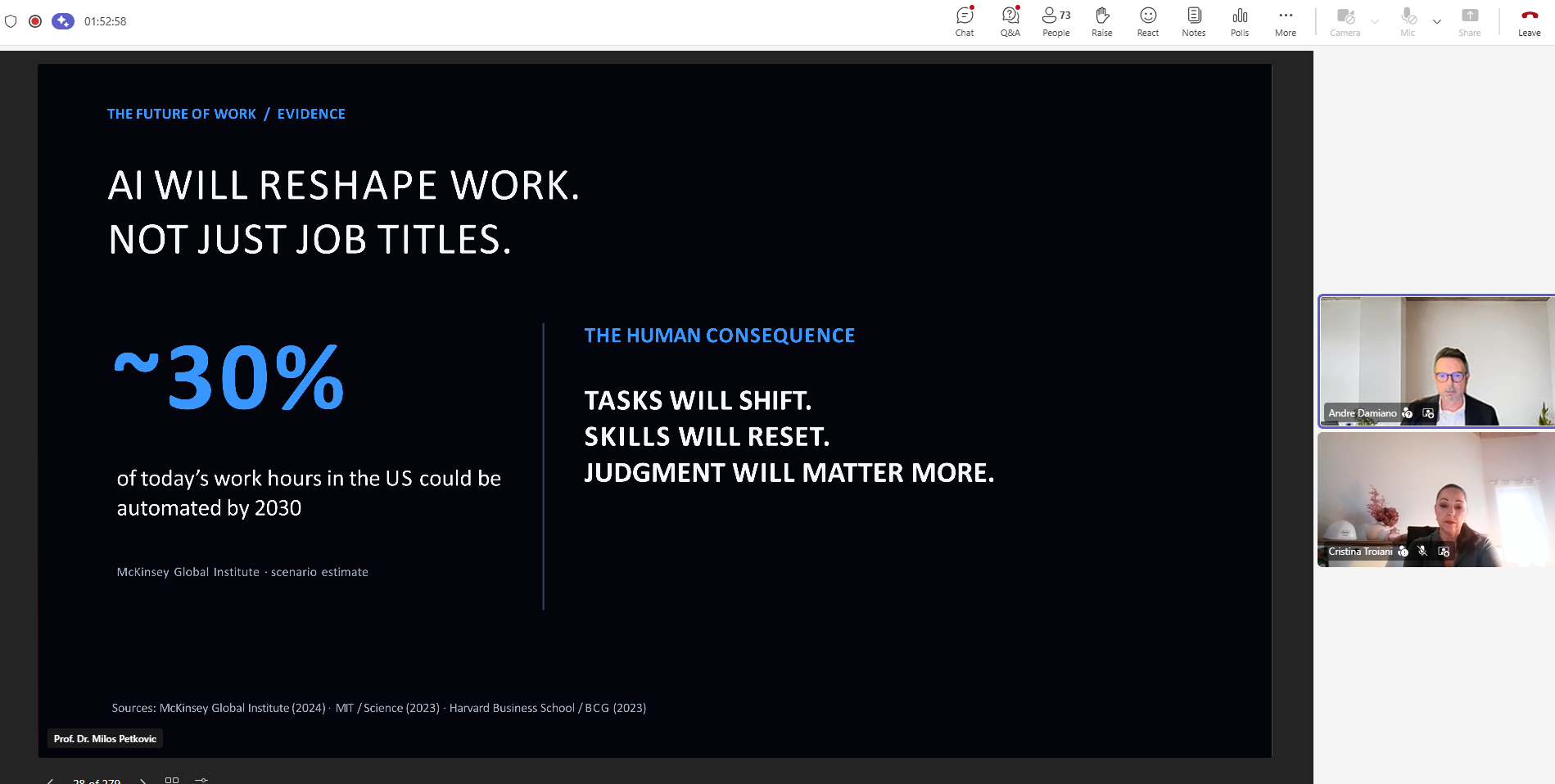Click 'THE HUMAN CONSEQUENCE' heading on slide
The height and width of the screenshot is (784, 1555).
720,336
